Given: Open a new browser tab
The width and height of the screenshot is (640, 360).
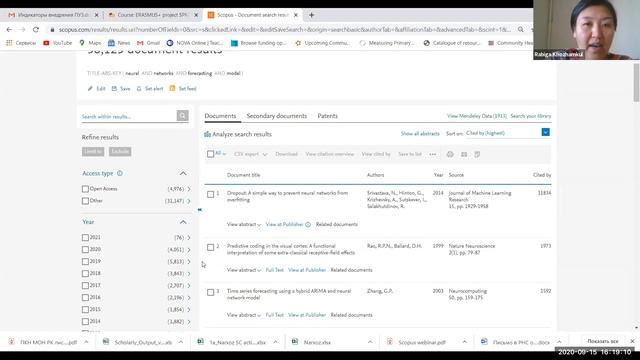Looking at the screenshot, I should [x=311, y=15].
